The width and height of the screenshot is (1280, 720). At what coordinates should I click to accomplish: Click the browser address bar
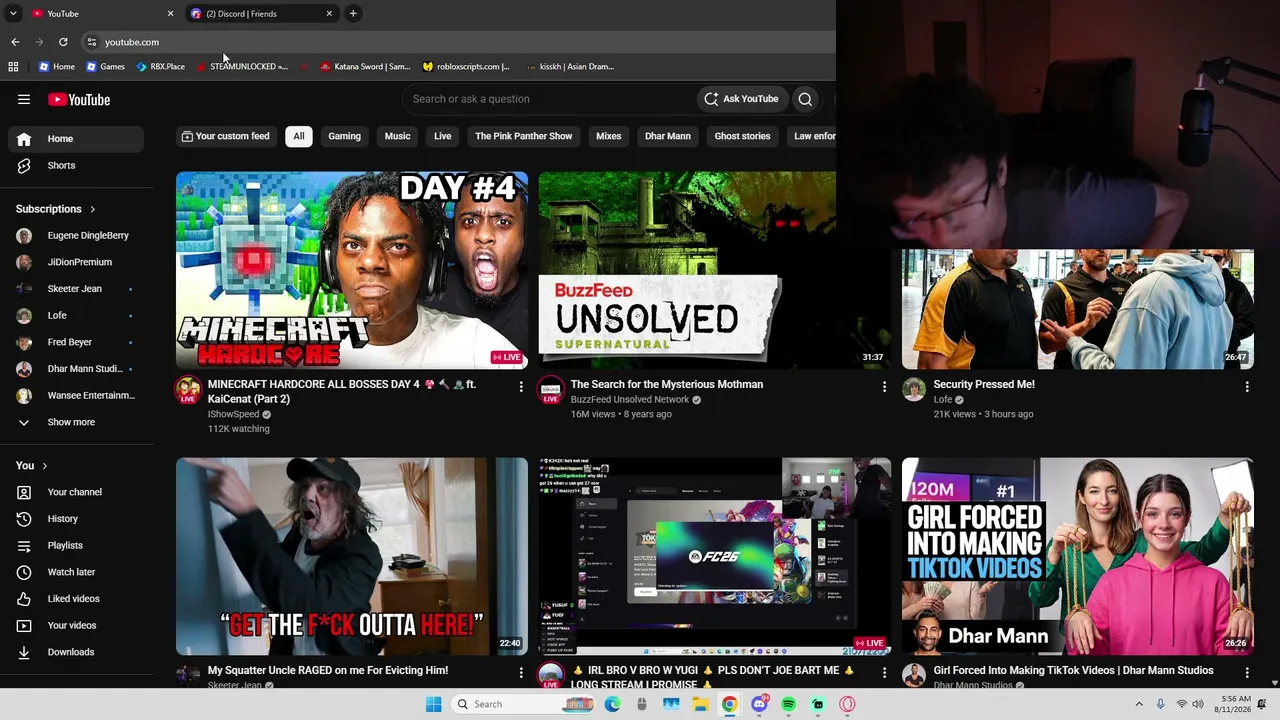pos(460,42)
